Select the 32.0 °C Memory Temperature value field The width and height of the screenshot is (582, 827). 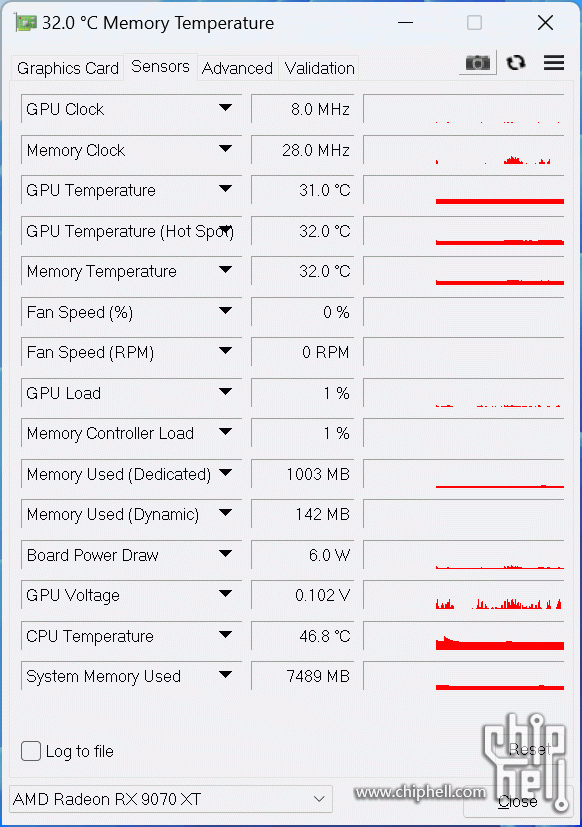[x=302, y=271]
